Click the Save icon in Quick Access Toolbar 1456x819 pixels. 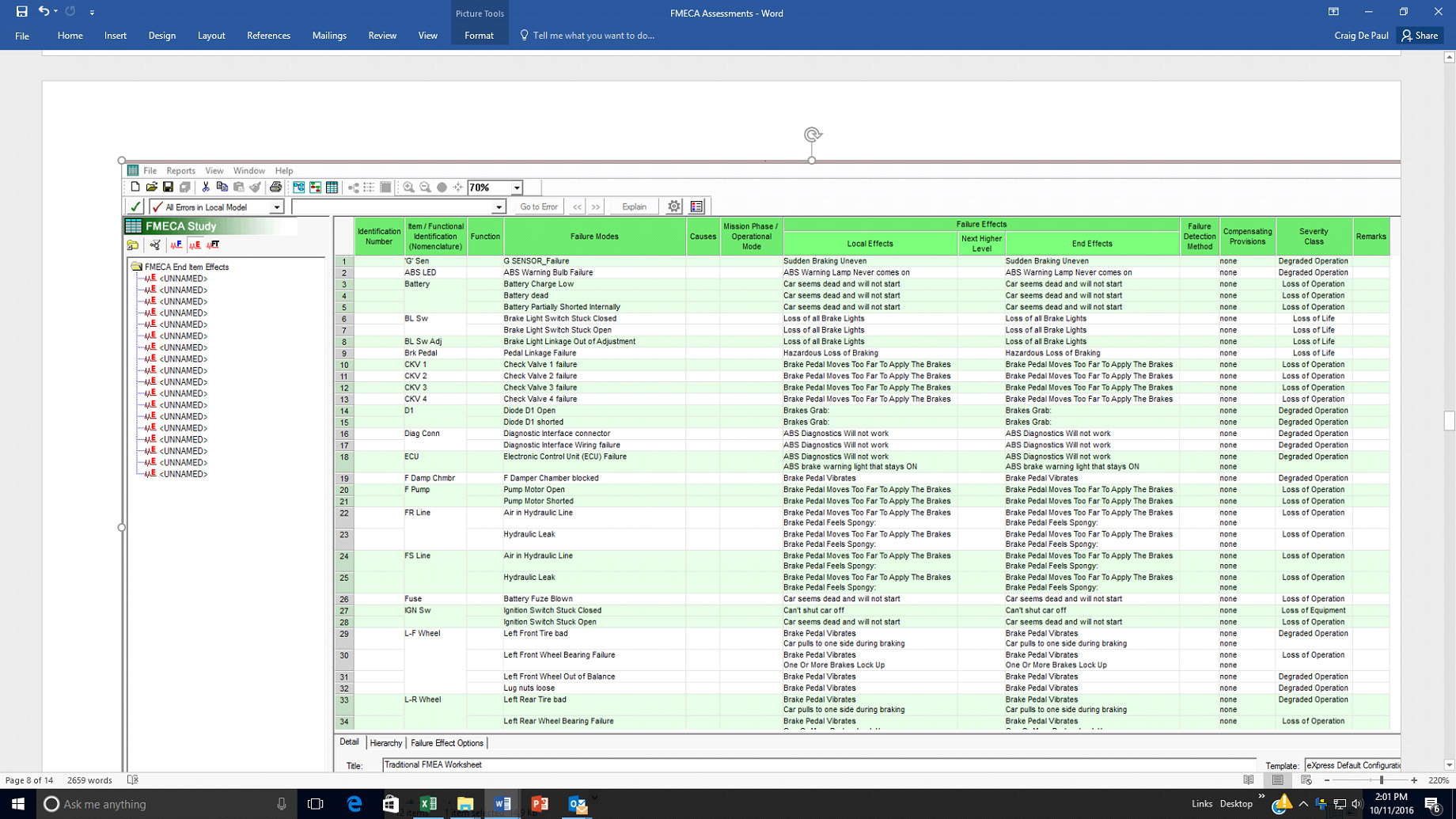[x=21, y=12]
